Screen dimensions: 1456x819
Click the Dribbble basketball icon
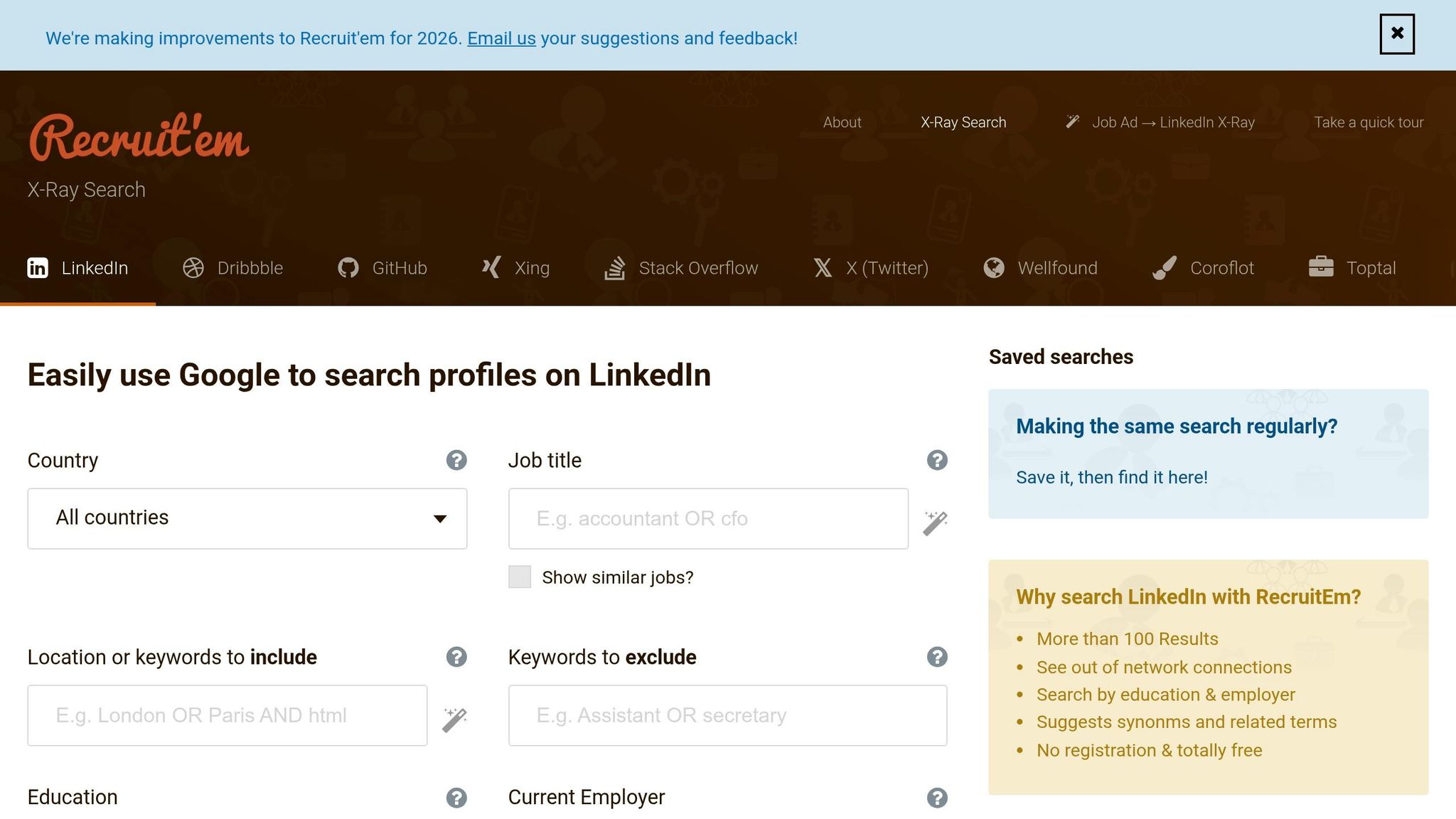coord(193,268)
